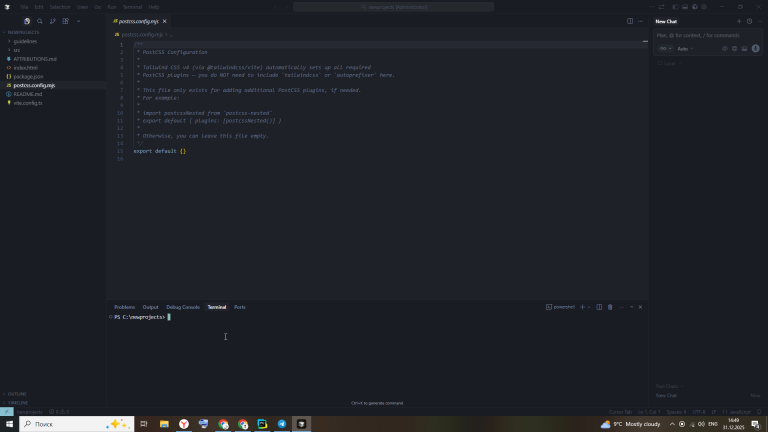Expand the src folder

(53, 50)
